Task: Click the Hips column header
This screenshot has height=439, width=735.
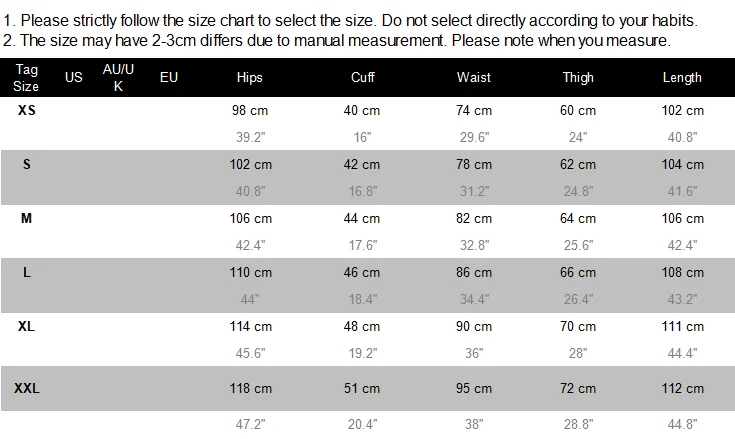Action: (x=250, y=77)
